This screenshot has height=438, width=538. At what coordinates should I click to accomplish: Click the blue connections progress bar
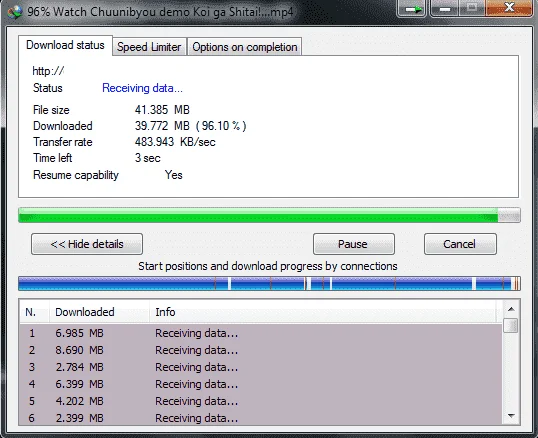(x=269, y=284)
